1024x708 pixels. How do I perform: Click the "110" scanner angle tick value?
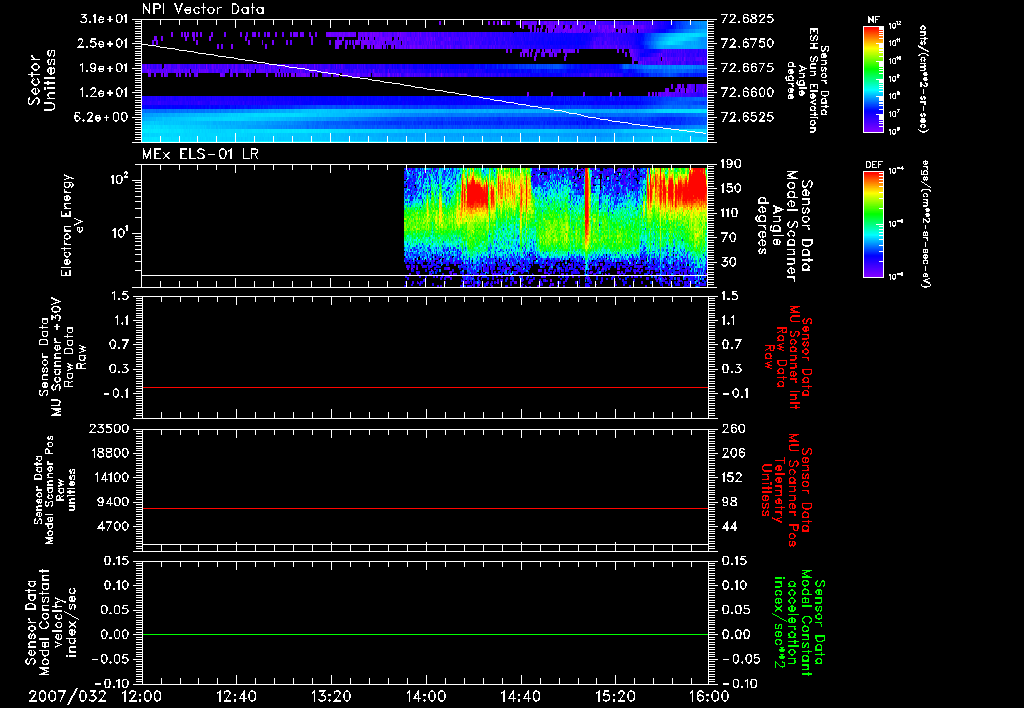tap(731, 213)
